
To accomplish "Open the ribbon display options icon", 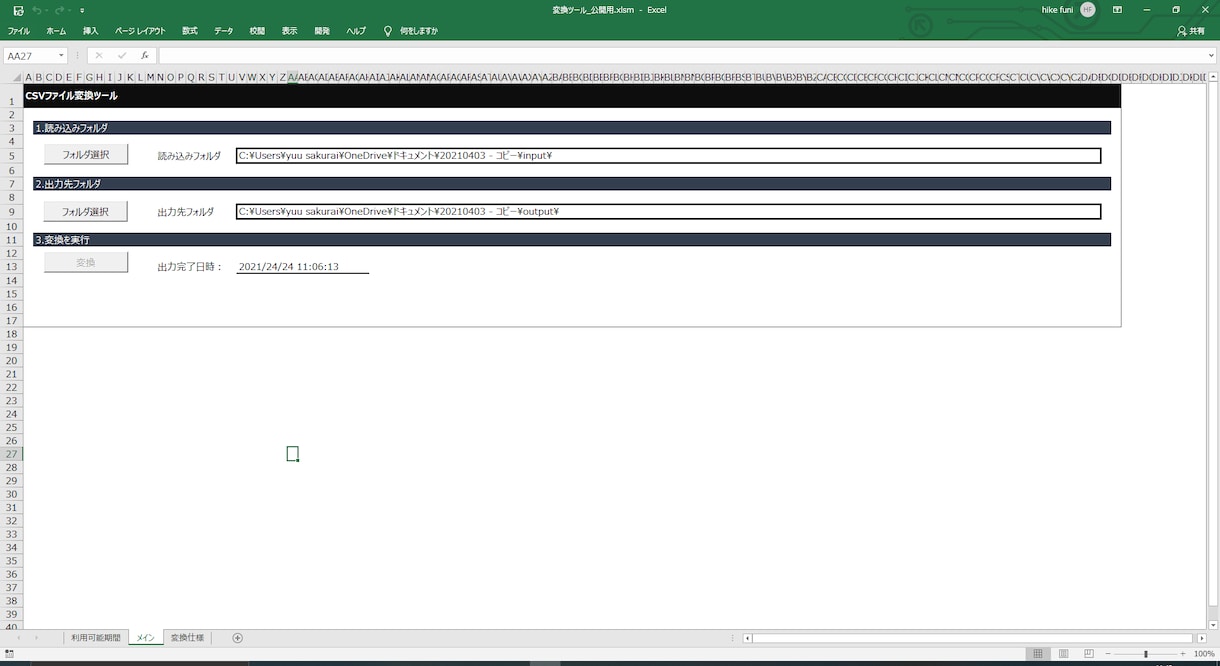I will (1117, 10).
